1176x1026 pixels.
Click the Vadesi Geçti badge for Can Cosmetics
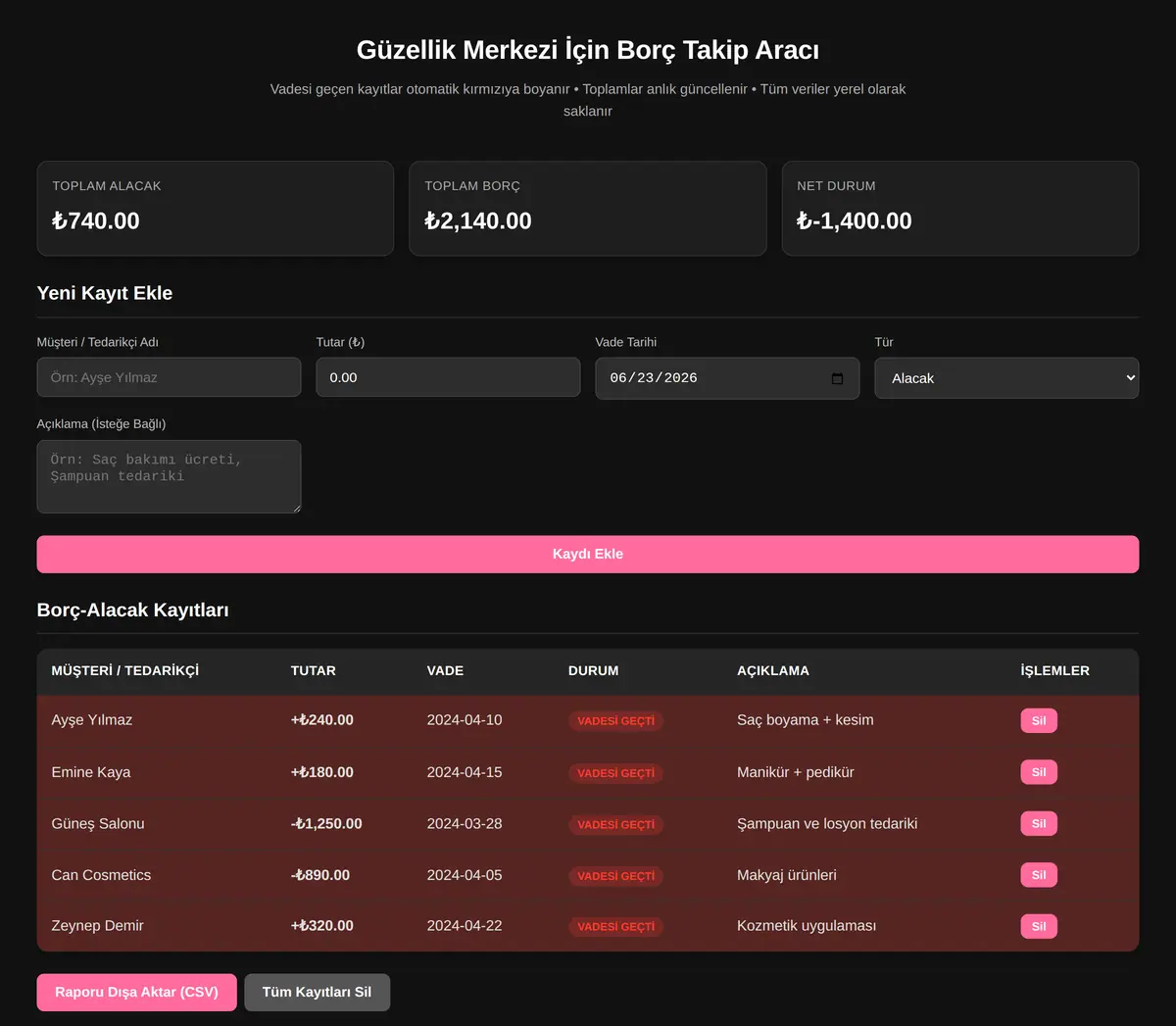click(x=616, y=876)
